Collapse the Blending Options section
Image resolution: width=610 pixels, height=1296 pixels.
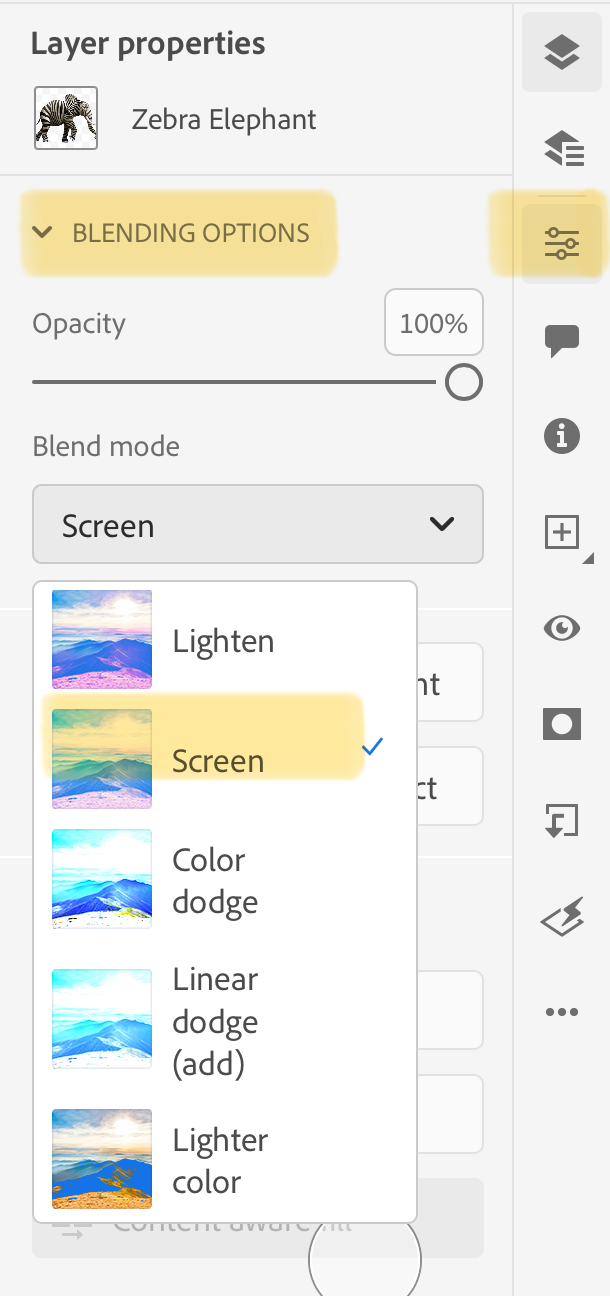point(42,232)
